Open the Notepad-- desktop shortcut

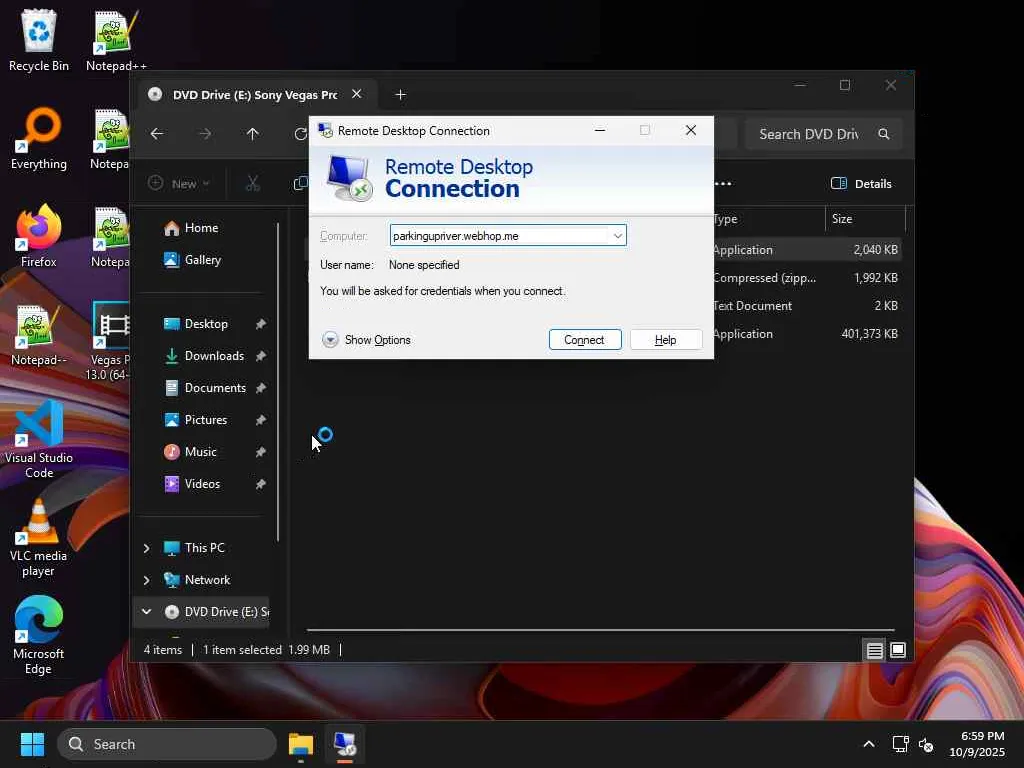(x=39, y=334)
